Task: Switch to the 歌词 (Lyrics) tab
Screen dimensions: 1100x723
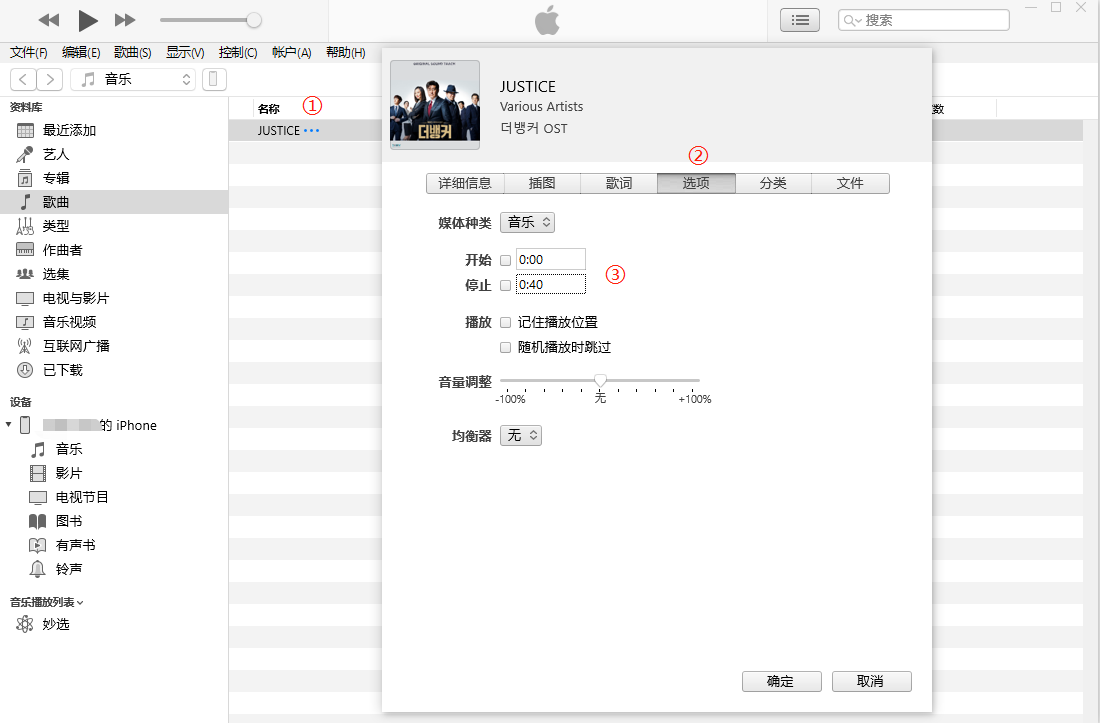Action: pyautogui.click(x=619, y=183)
